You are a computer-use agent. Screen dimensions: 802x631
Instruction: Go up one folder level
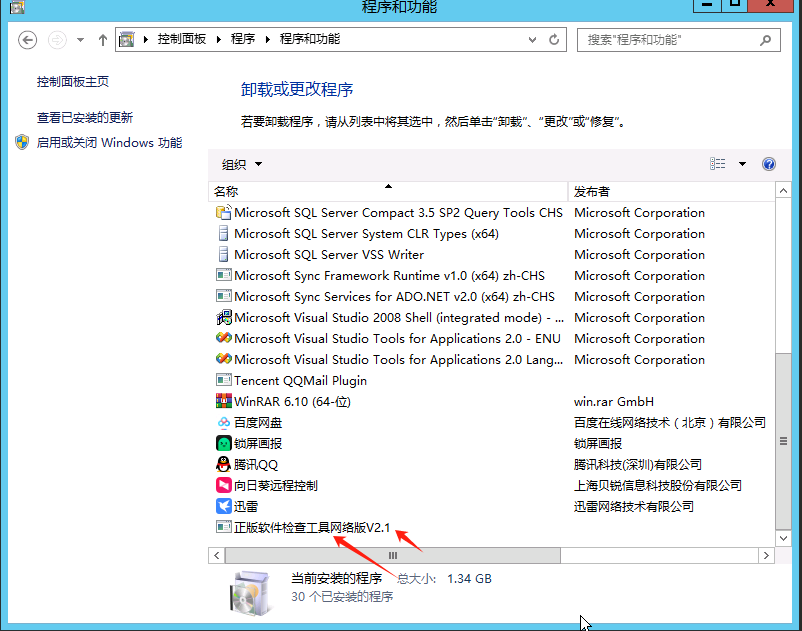pos(103,40)
